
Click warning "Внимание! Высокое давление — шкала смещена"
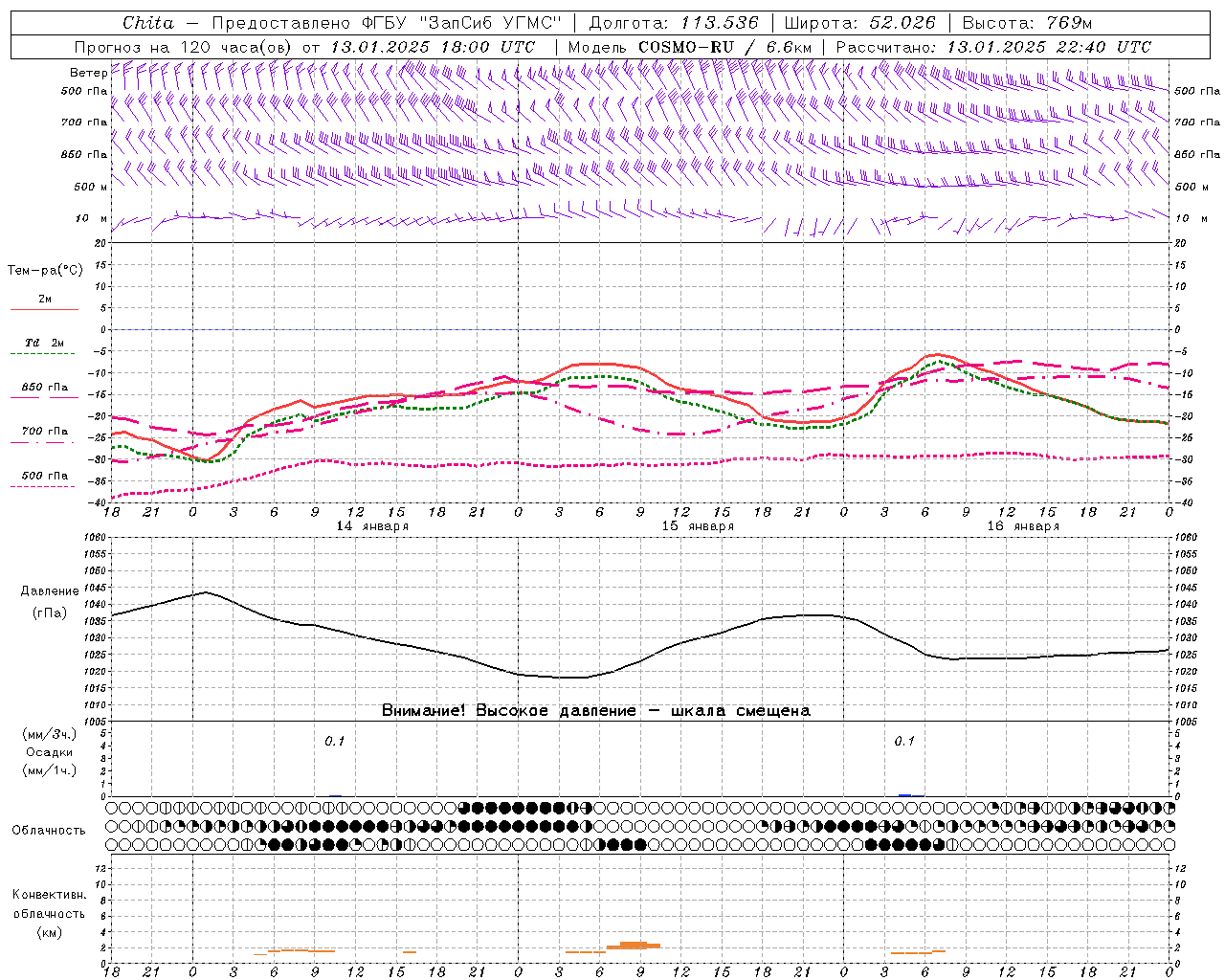pyautogui.click(x=595, y=711)
